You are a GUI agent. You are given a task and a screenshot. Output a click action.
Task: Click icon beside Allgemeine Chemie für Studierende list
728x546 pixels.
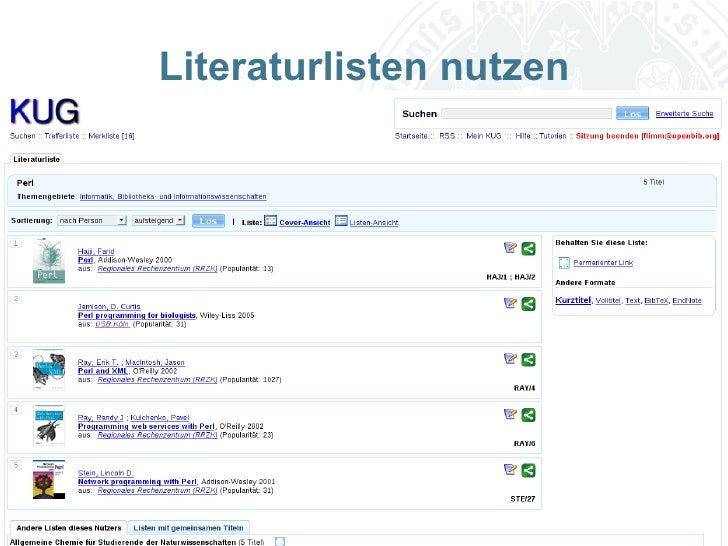[x=280, y=541]
